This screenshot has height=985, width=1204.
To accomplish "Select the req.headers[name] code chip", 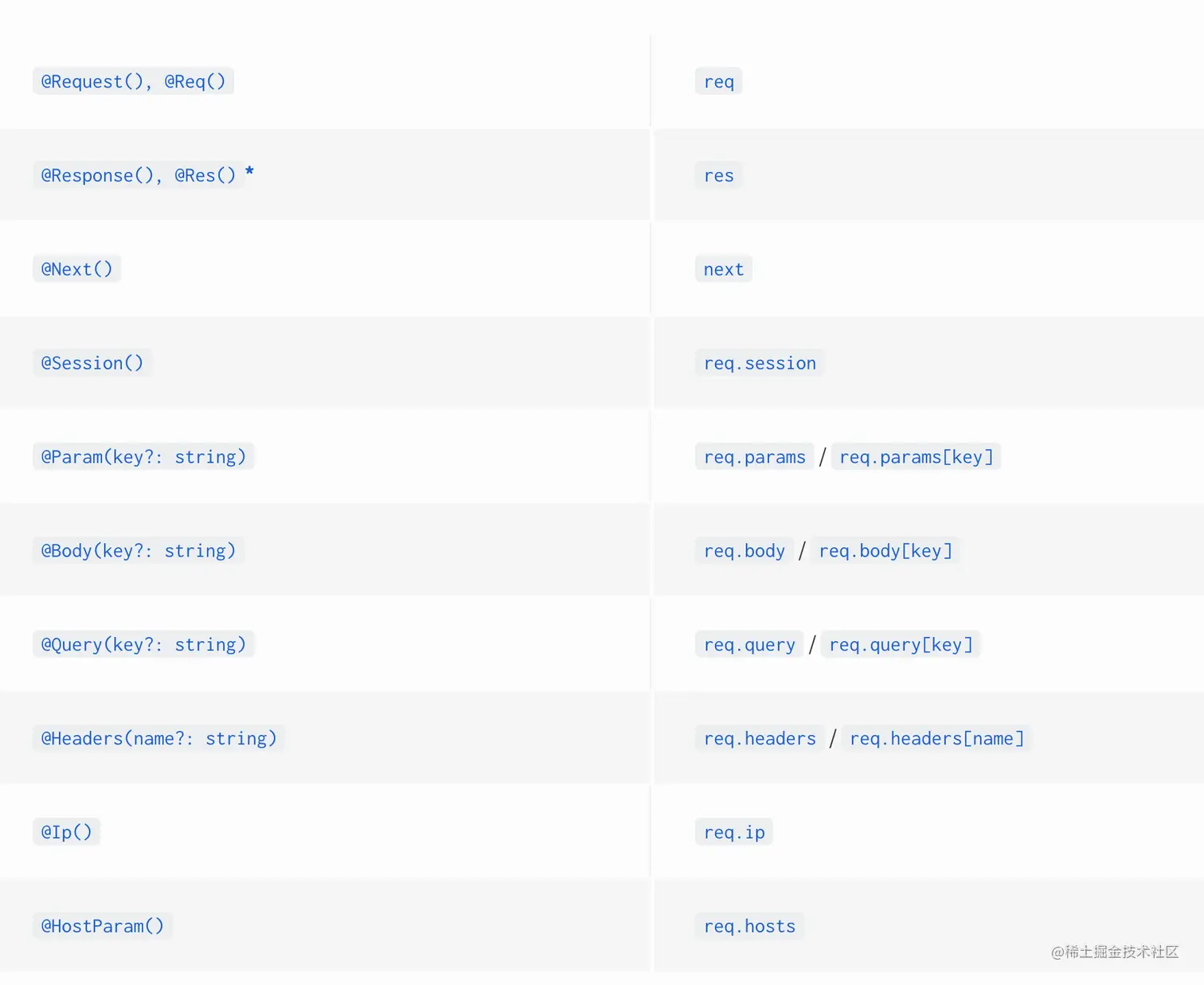I will pyautogui.click(x=936, y=738).
